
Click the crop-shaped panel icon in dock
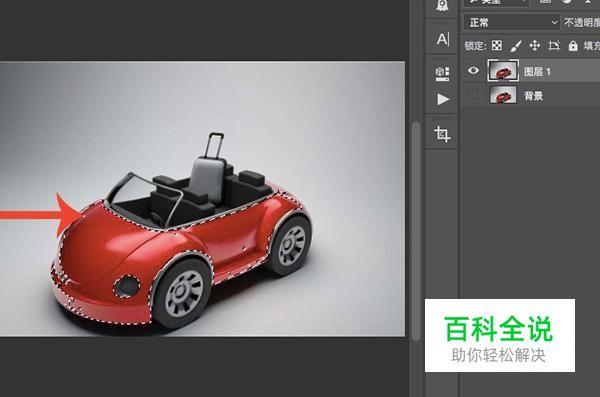click(x=442, y=134)
